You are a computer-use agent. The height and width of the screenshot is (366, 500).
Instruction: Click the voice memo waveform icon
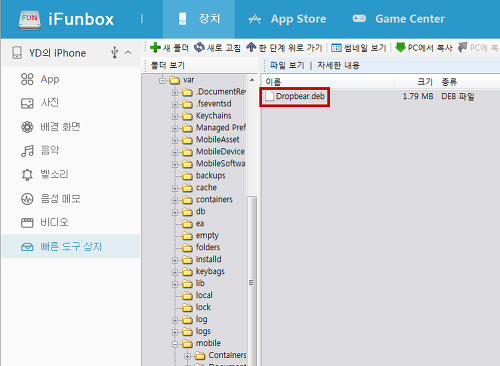coord(27,199)
